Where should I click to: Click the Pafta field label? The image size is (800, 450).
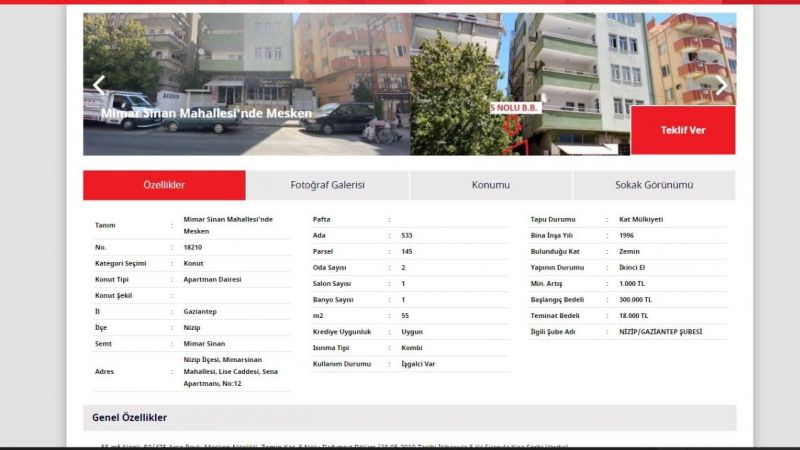click(x=321, y=219)
